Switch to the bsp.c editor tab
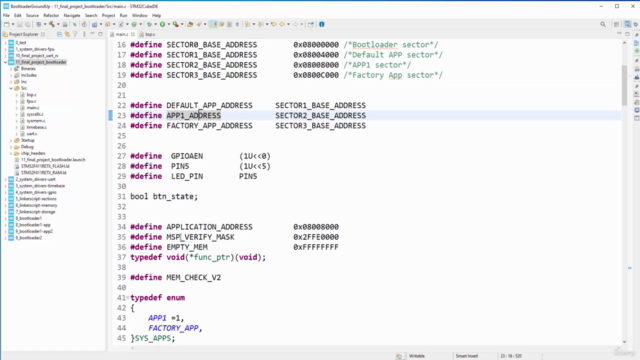 tap(148, 34)
